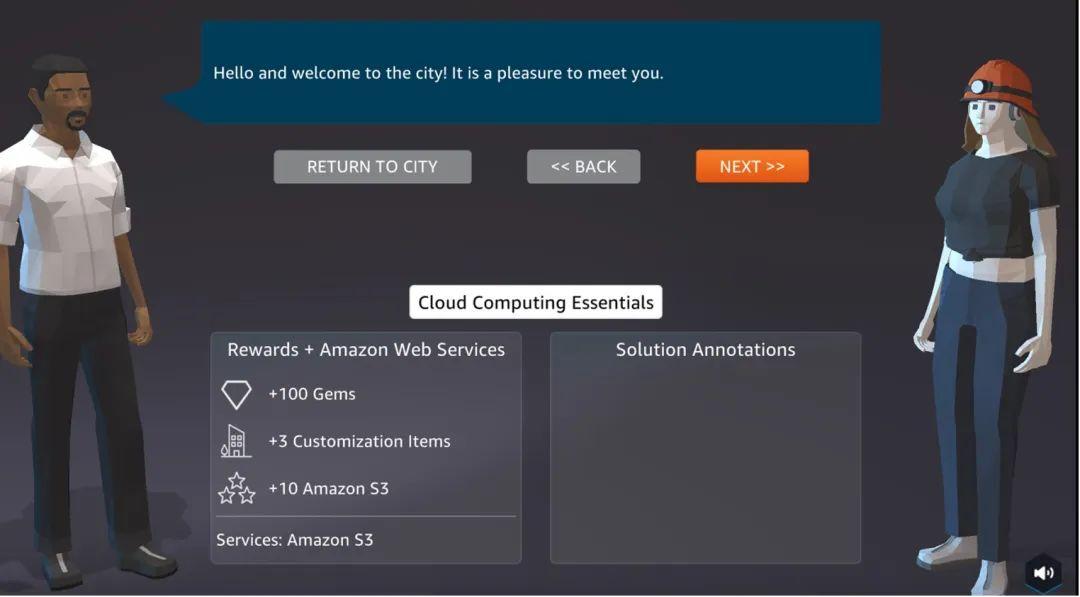This screenshot has width=1080, height=597.
Task: Click the orange helmet with headlamp
Action: (x=1000, y=86)
